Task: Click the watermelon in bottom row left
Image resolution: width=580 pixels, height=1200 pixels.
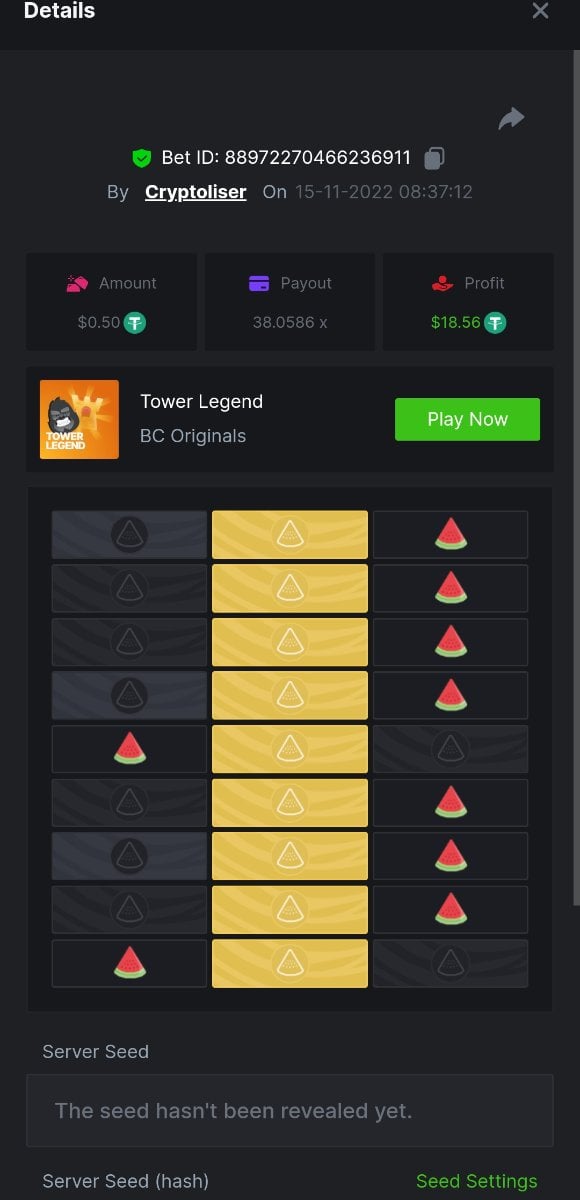Action: pos(129,963)
